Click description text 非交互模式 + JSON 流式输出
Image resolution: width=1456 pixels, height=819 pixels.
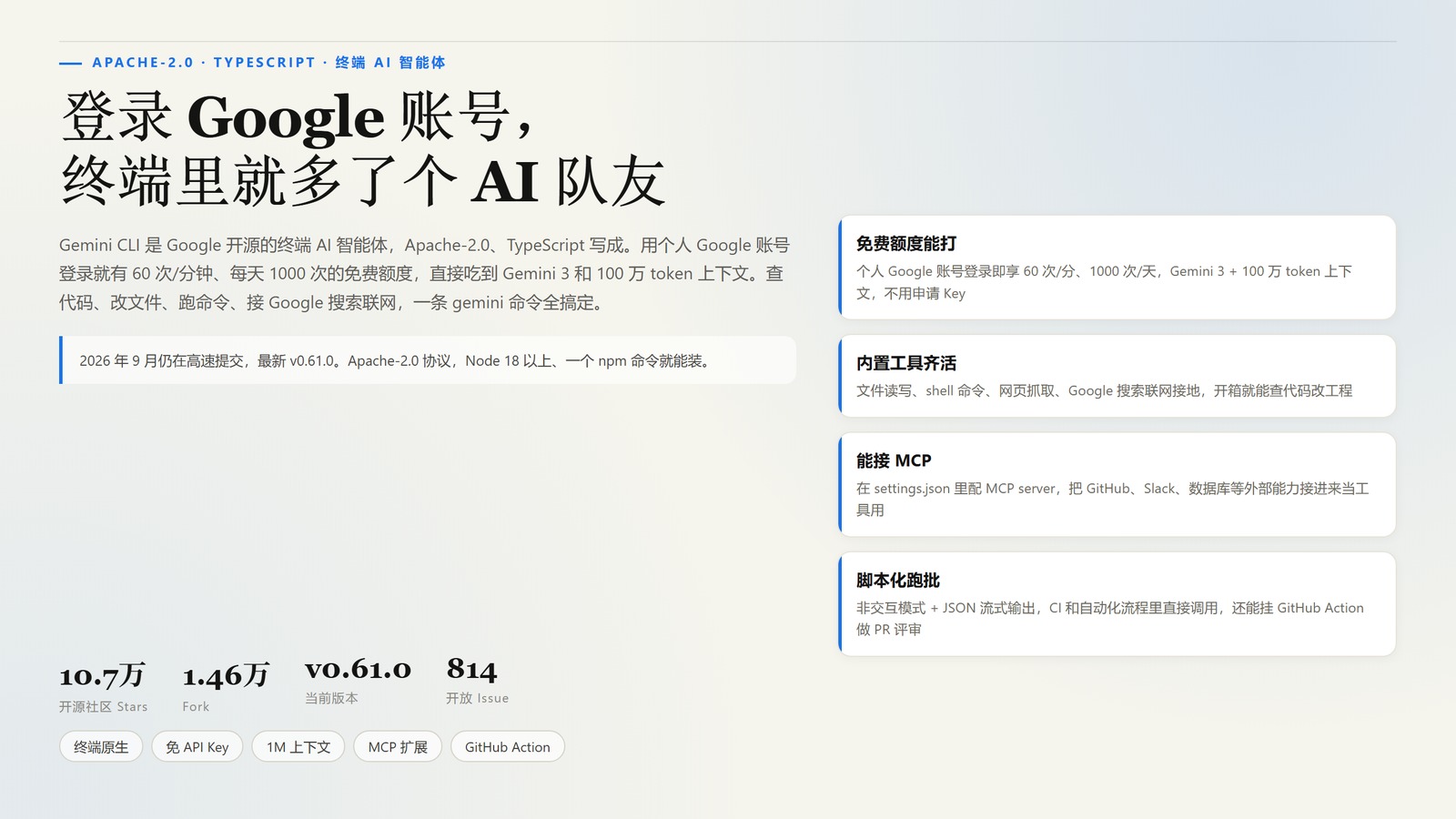[1110, 618]
